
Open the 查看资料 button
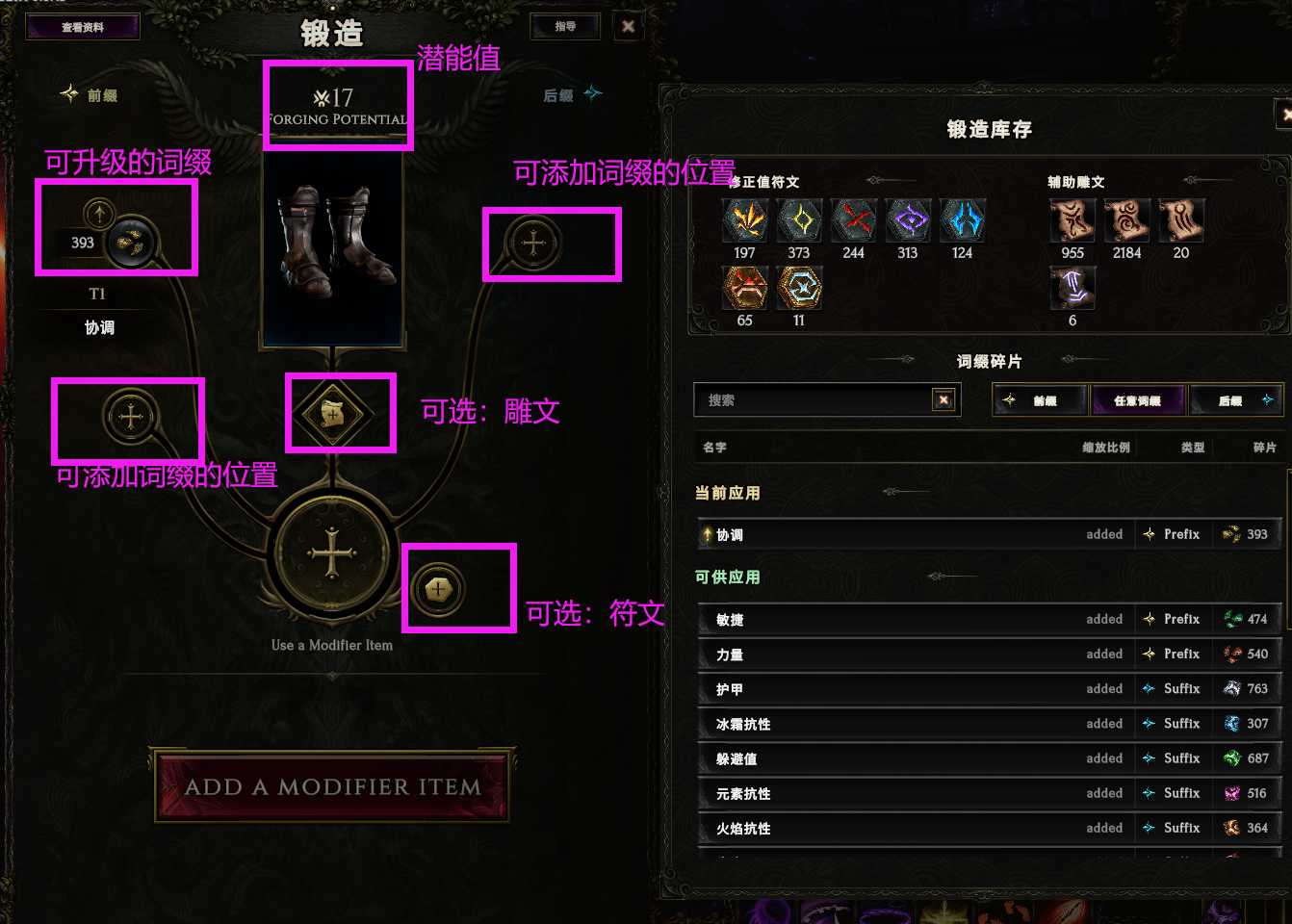click(x=83, y=27)
